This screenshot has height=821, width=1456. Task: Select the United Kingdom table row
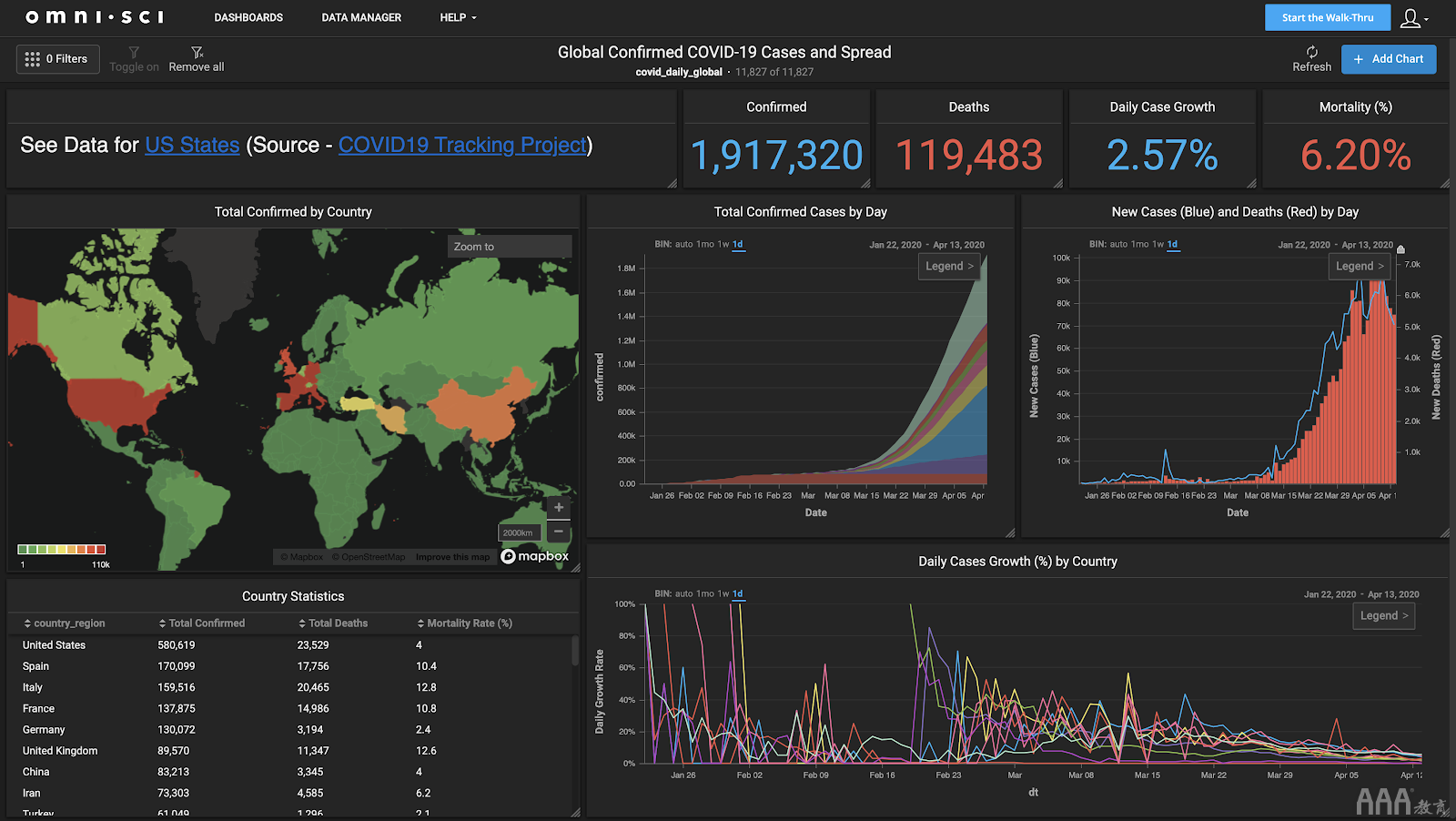pos(289,751)
